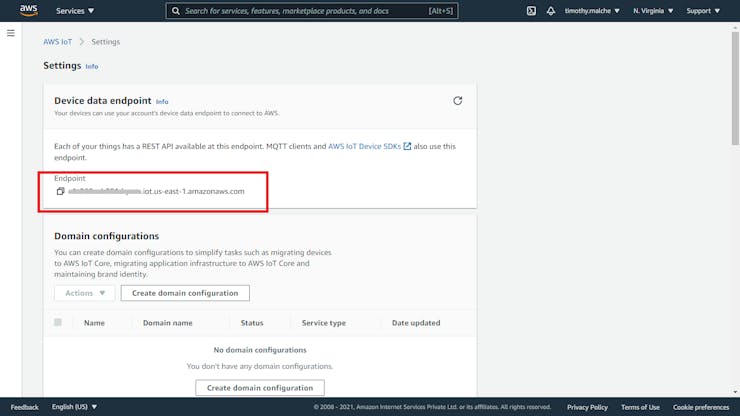740x416 pixels.
Task: Copy the endpoint with the copy icon
Action: pos(60,191)
